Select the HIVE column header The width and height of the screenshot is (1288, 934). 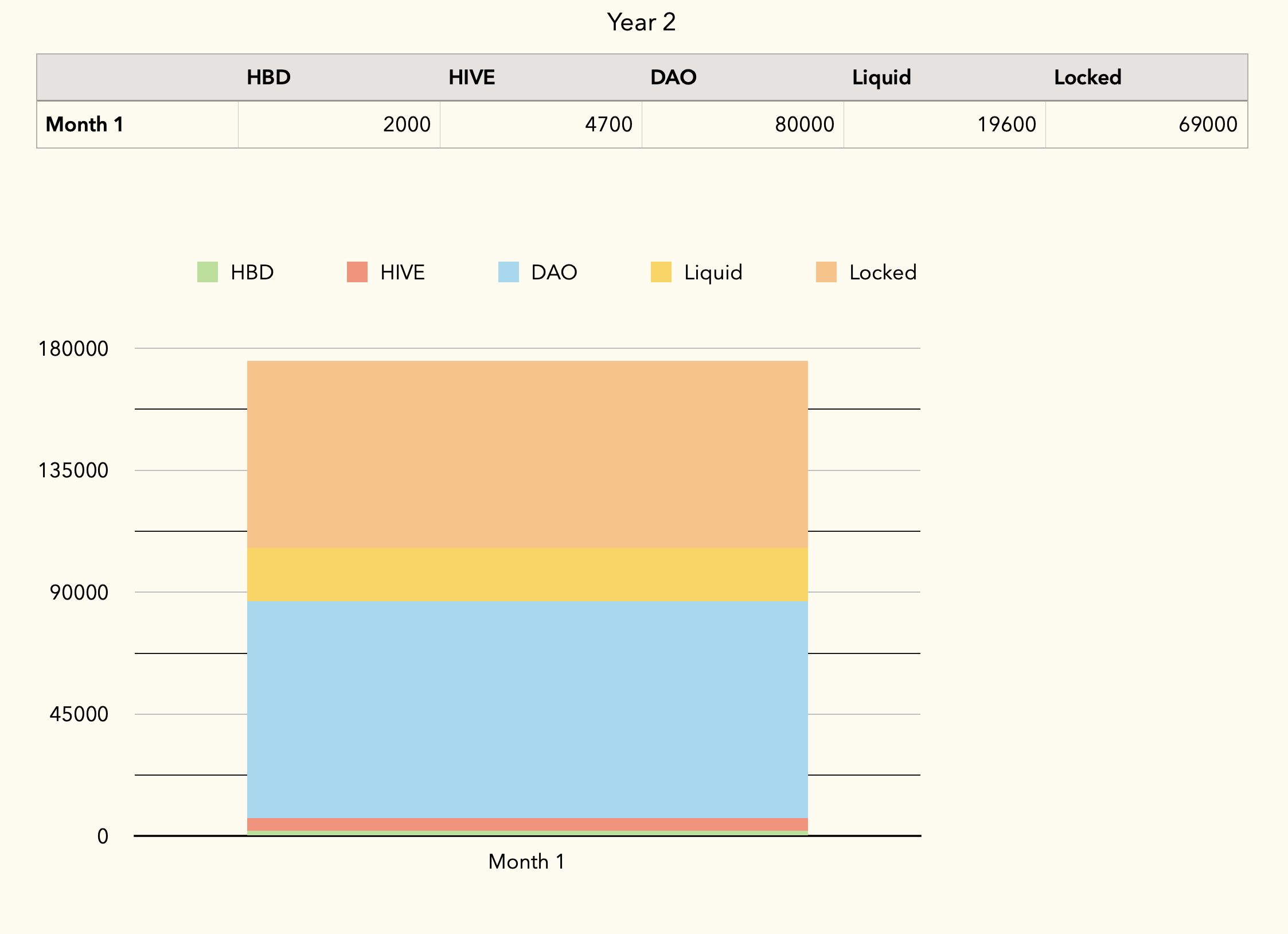click(541, 77)
